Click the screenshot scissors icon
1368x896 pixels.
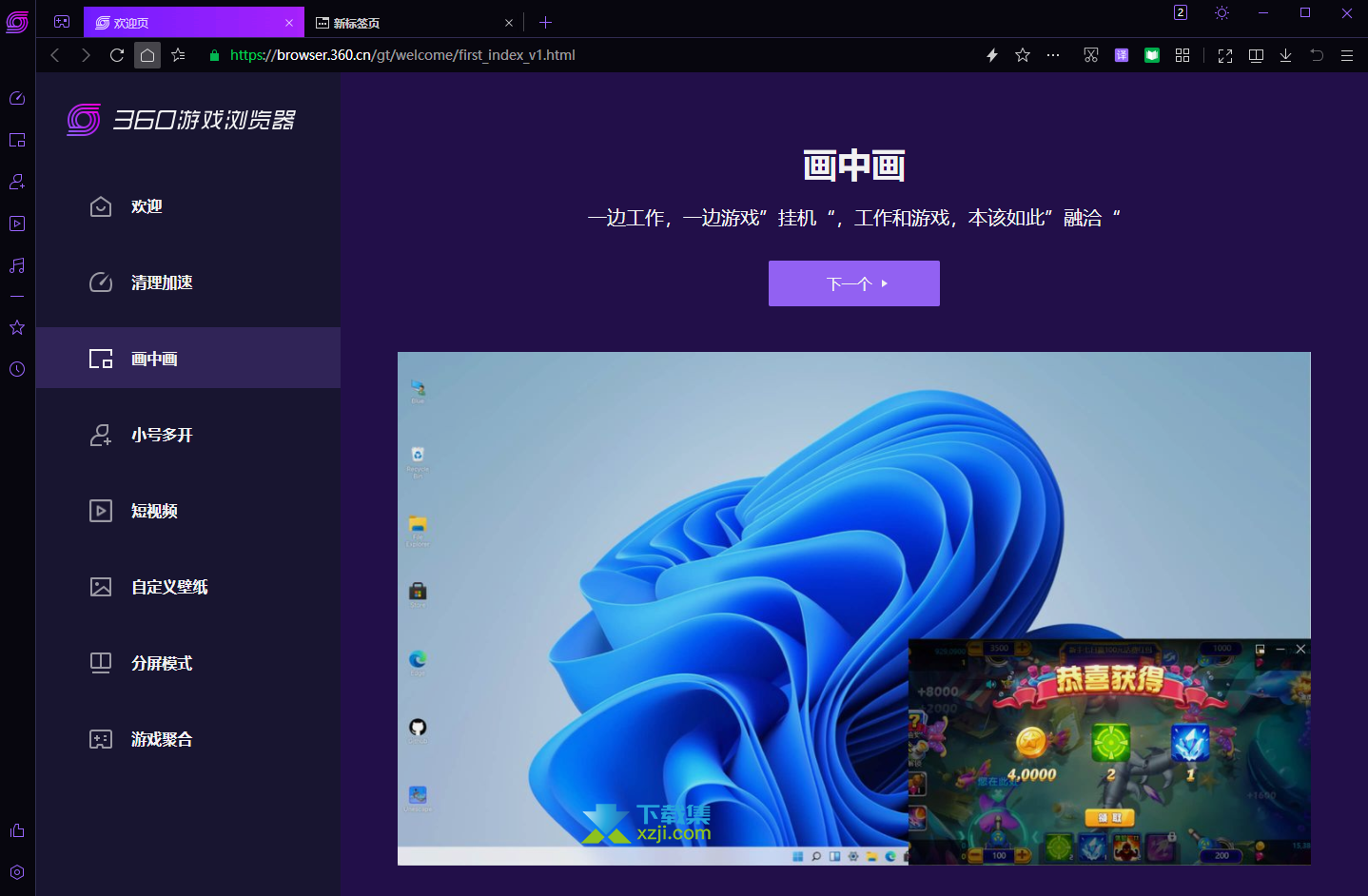[x=1091, y=55]
